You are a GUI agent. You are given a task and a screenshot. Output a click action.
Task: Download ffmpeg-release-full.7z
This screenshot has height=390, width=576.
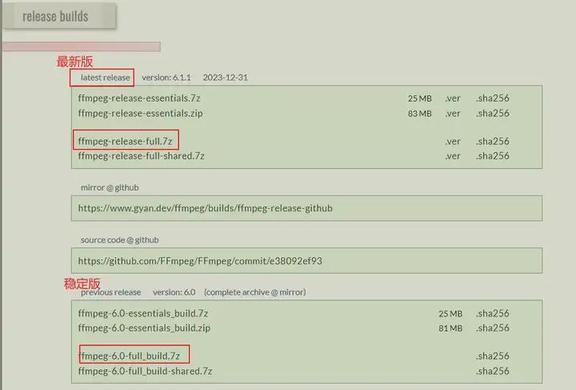coord(125,141)
